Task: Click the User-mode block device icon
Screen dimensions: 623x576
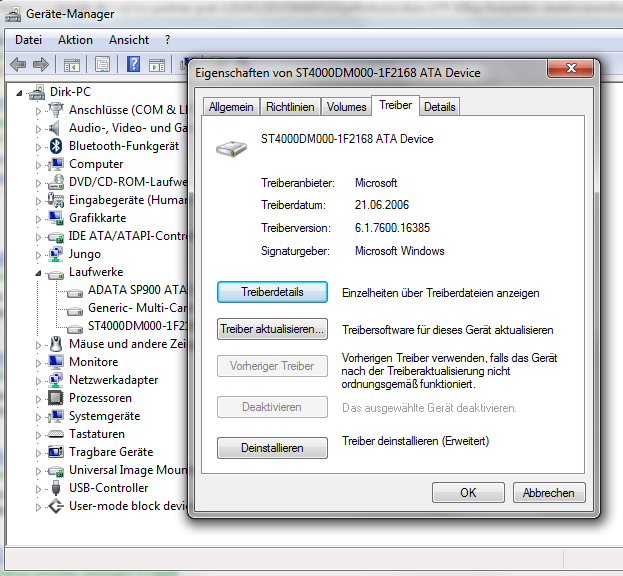Action: [56, 506]
